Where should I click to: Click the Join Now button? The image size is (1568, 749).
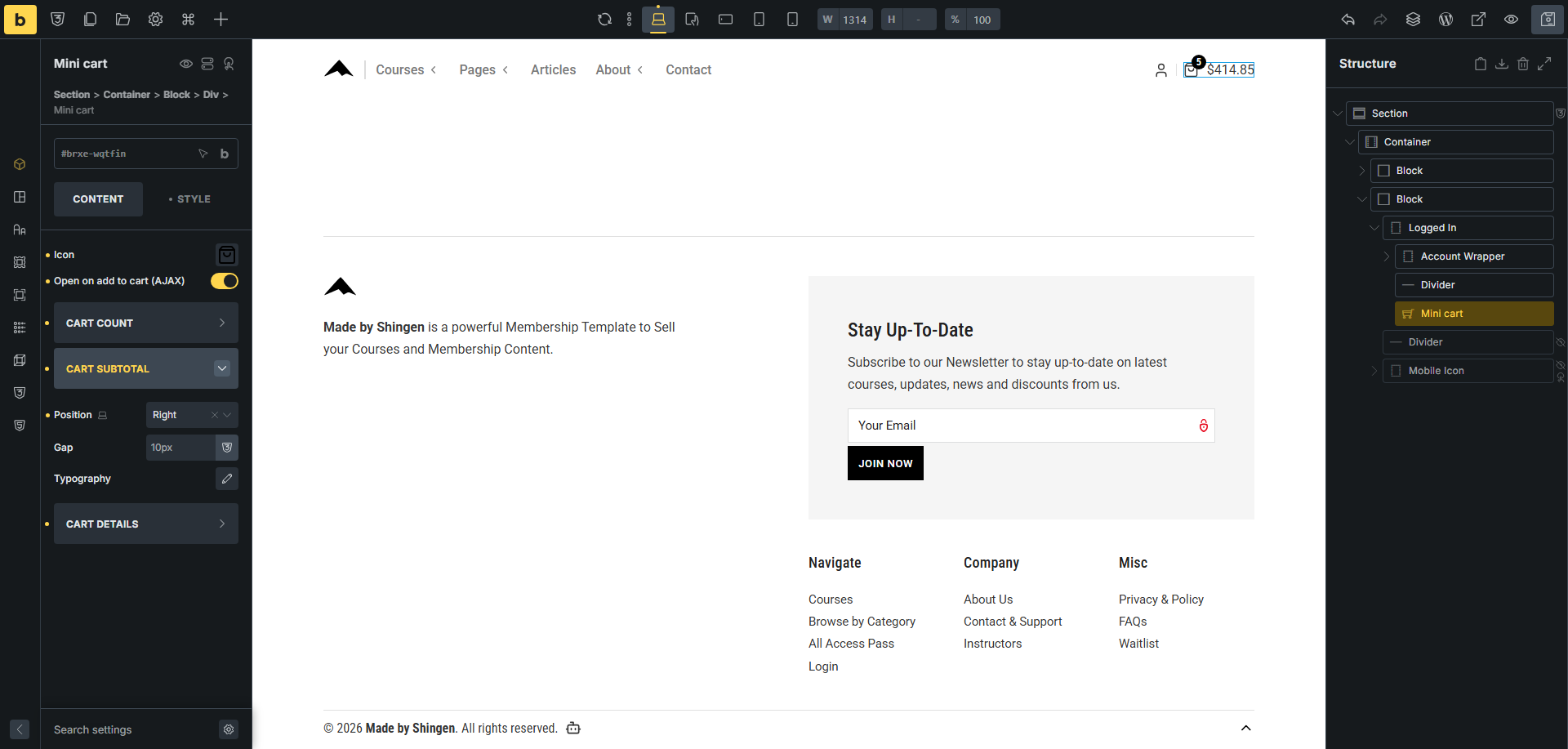point(885,463)
